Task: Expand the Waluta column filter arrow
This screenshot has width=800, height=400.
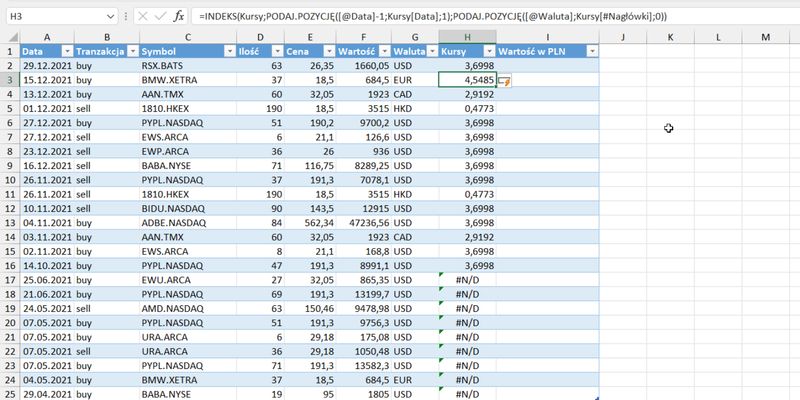Action: click(429, 50)
